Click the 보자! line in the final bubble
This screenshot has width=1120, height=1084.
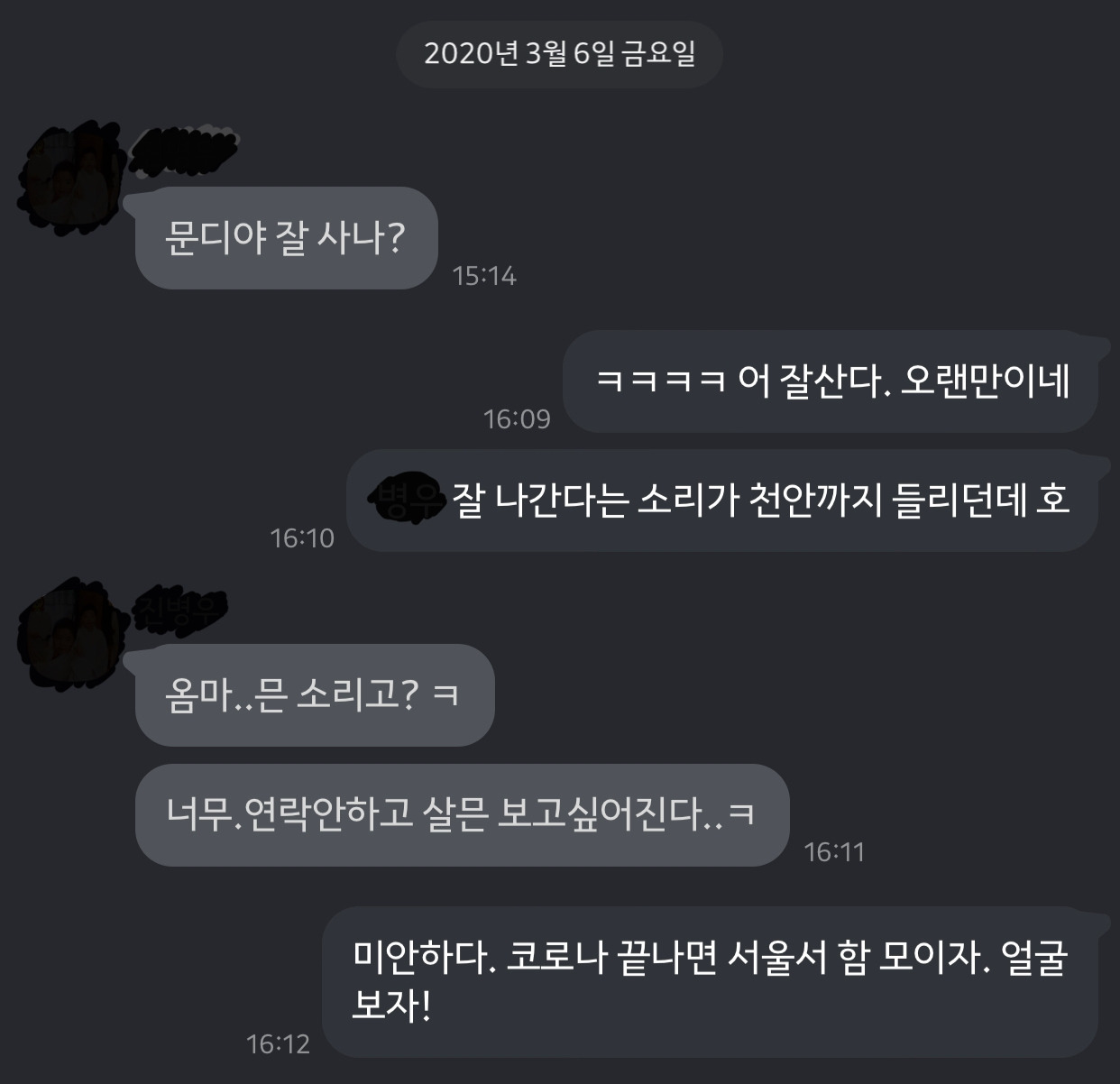(x=392, y=1006)
